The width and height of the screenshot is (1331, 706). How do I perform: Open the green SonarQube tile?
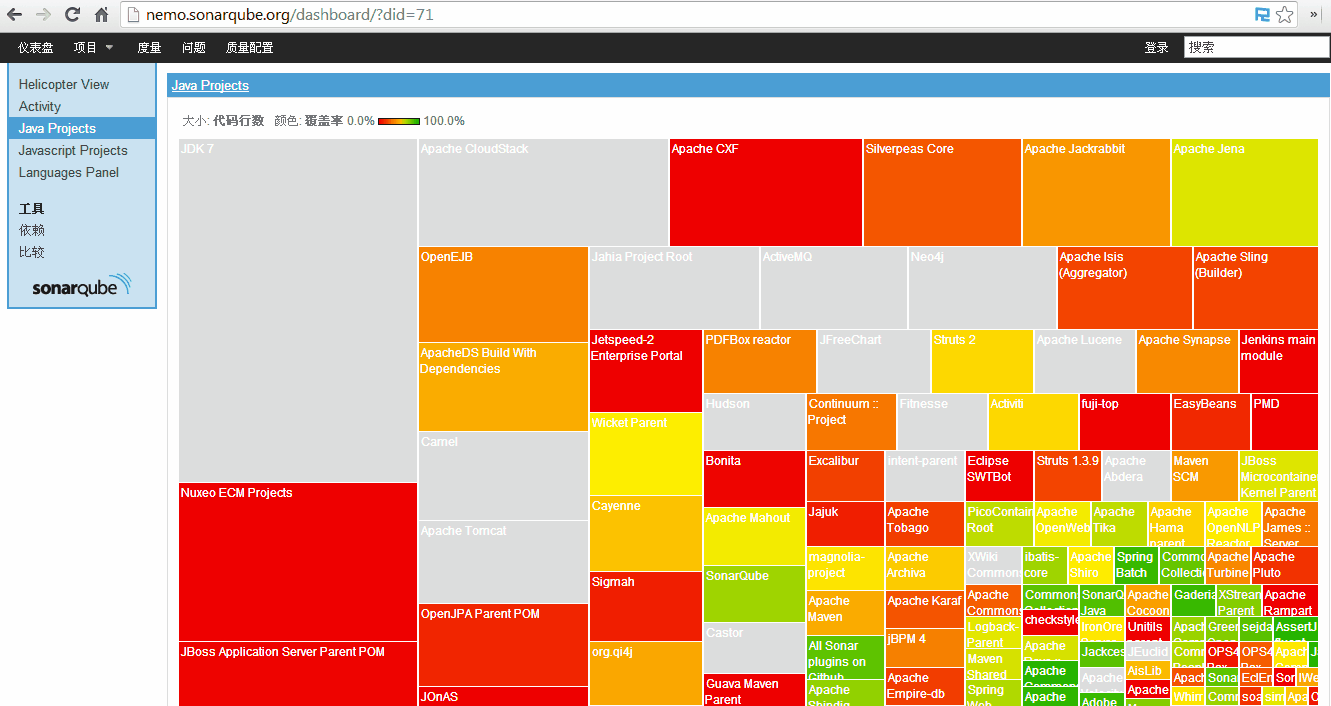coord(754,594)
